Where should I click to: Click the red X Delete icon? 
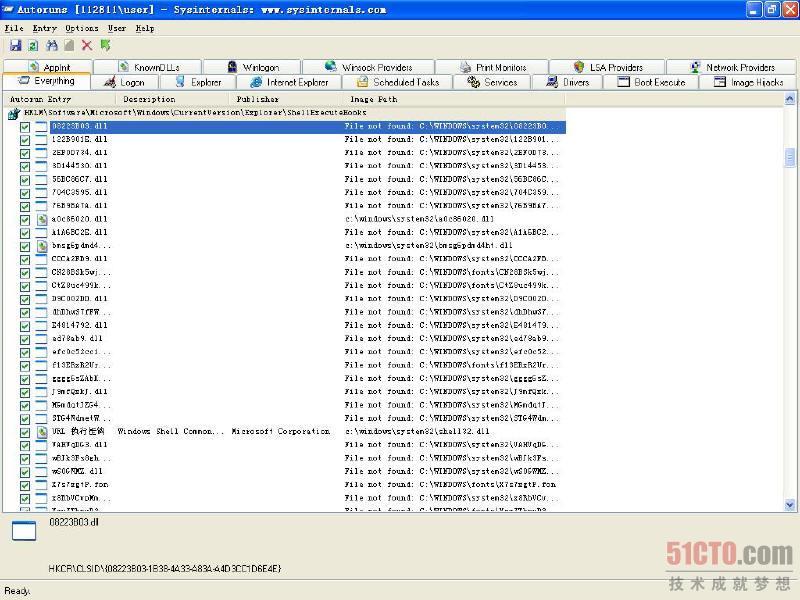pos(87,46)
